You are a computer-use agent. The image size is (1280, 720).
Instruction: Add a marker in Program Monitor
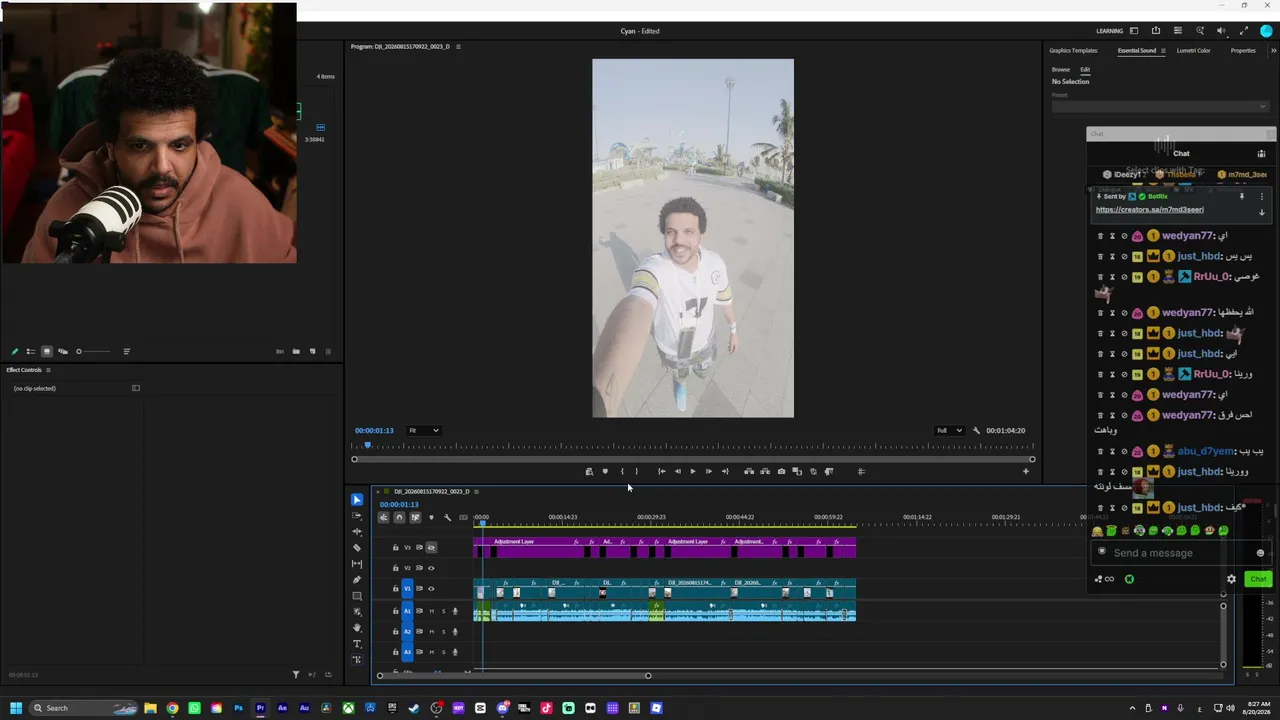tap(605, 471)
